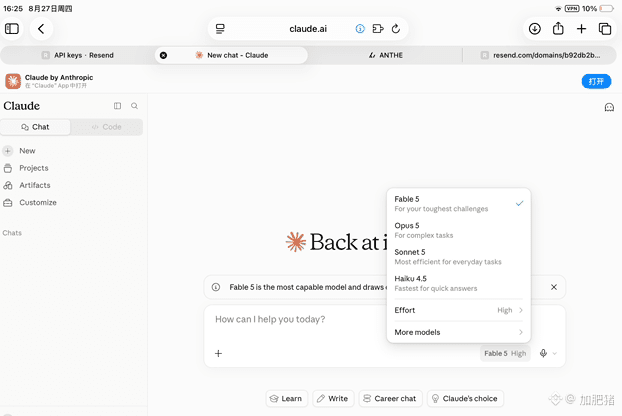Choose Fable 5 in the model menu
The width and height of the screenshot is (622, 416).
click(x=459, y=203)
